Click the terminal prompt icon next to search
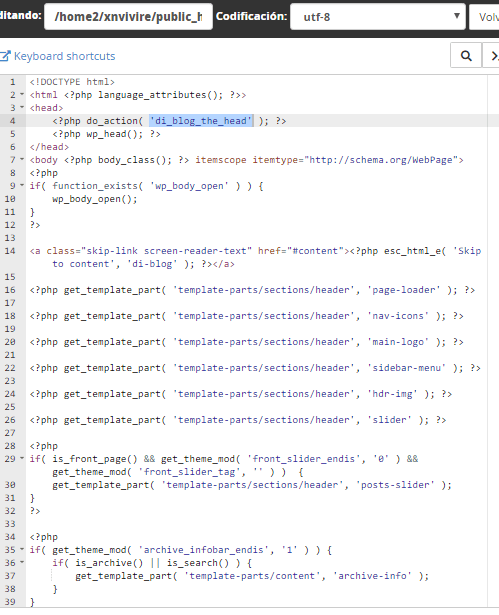Screen dimensions: 499x615 click(x=493, y=56)
